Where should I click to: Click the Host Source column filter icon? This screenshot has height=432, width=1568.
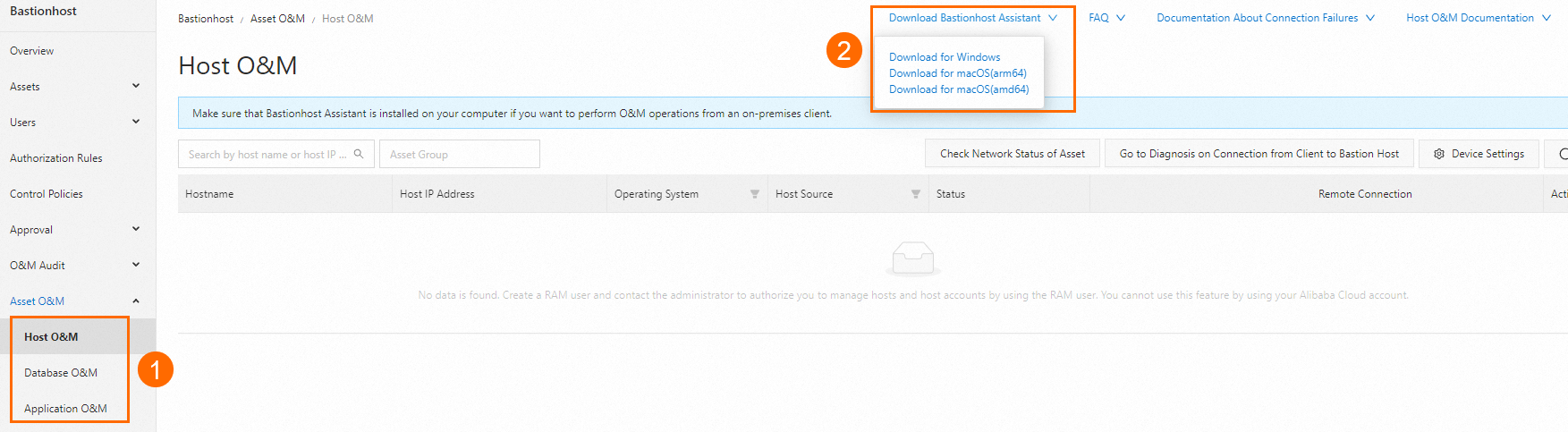click(x=916, y=194)
